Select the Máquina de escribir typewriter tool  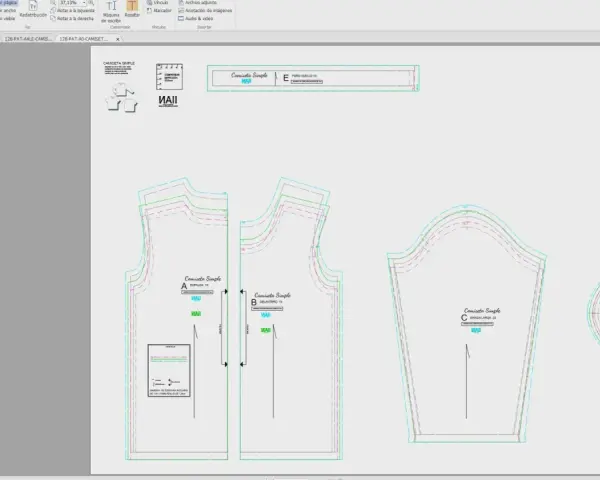(x=111, y=11)
